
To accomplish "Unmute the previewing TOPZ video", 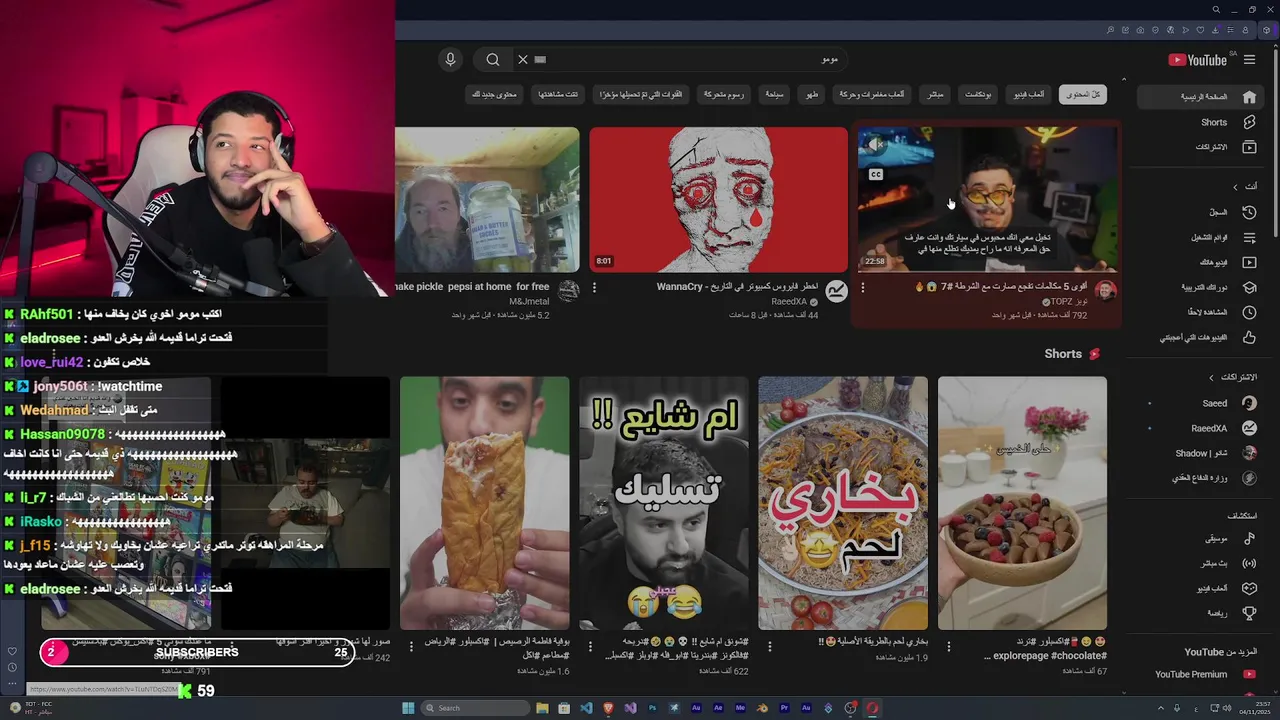I will 875,145.
